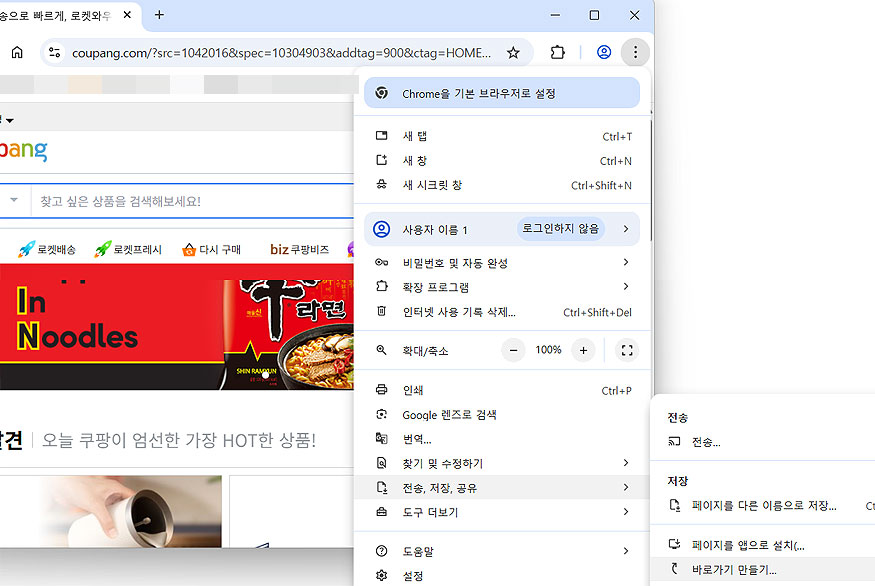Select 페이지를 다른 이름으로 저장 item
This screenshot has width=875, height=586.
point(763,506)
